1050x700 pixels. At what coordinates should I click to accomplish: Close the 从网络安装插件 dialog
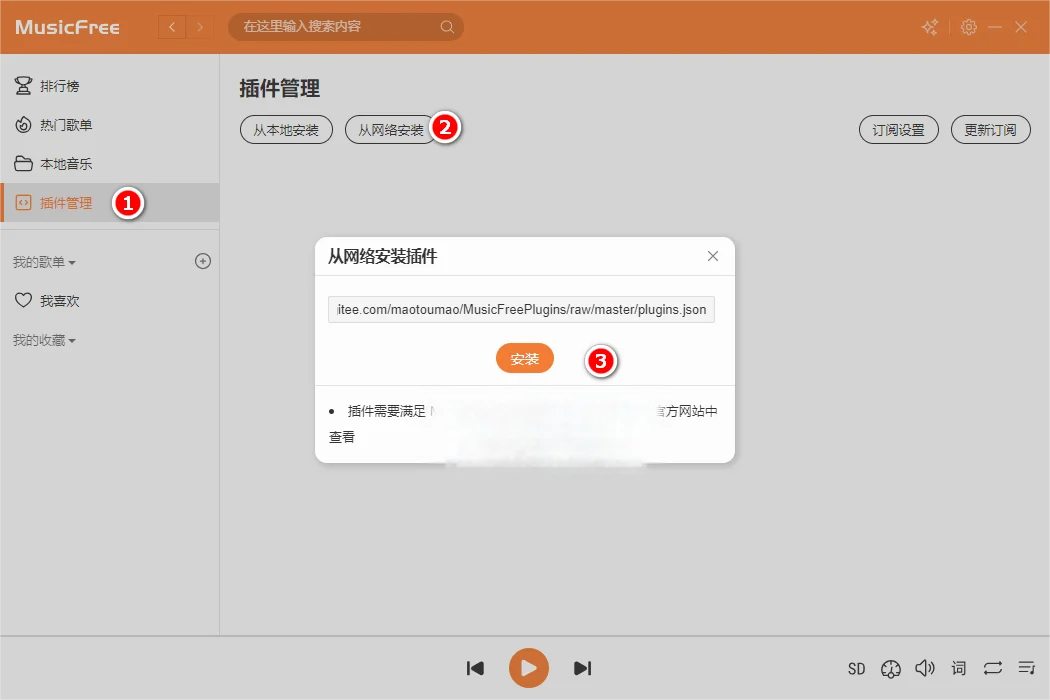pyautogui.click(x=713, y=256)
